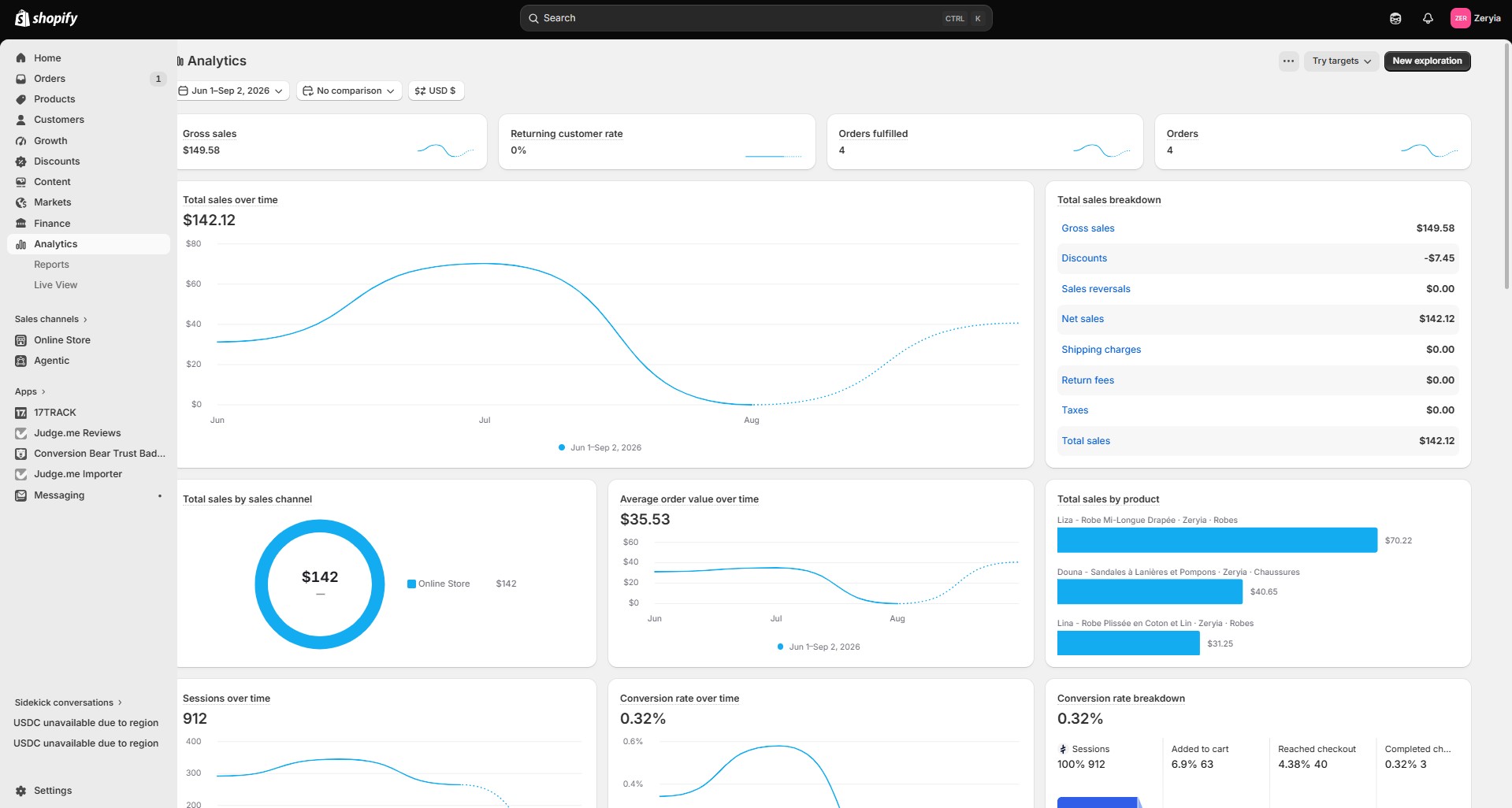Click the Liza robe sales bar
Image resolution: width=1512 pixels, height=808 pixels.
click(1217, 540)
